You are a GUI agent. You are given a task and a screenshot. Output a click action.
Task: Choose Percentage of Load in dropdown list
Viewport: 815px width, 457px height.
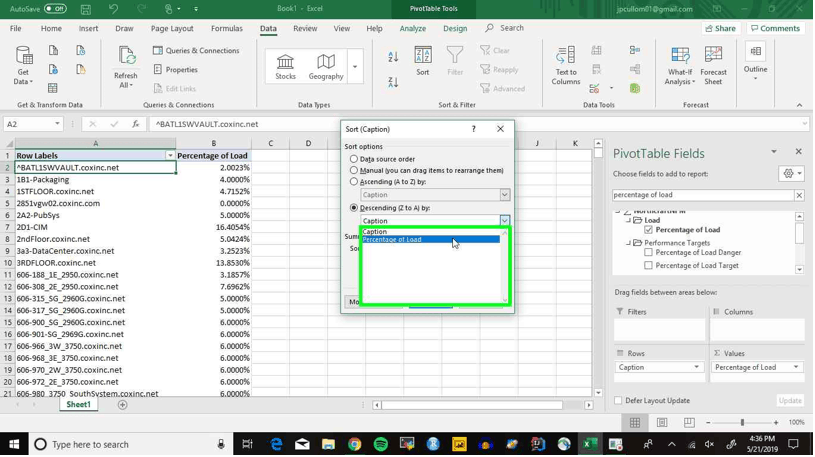(x=431, y=240)
